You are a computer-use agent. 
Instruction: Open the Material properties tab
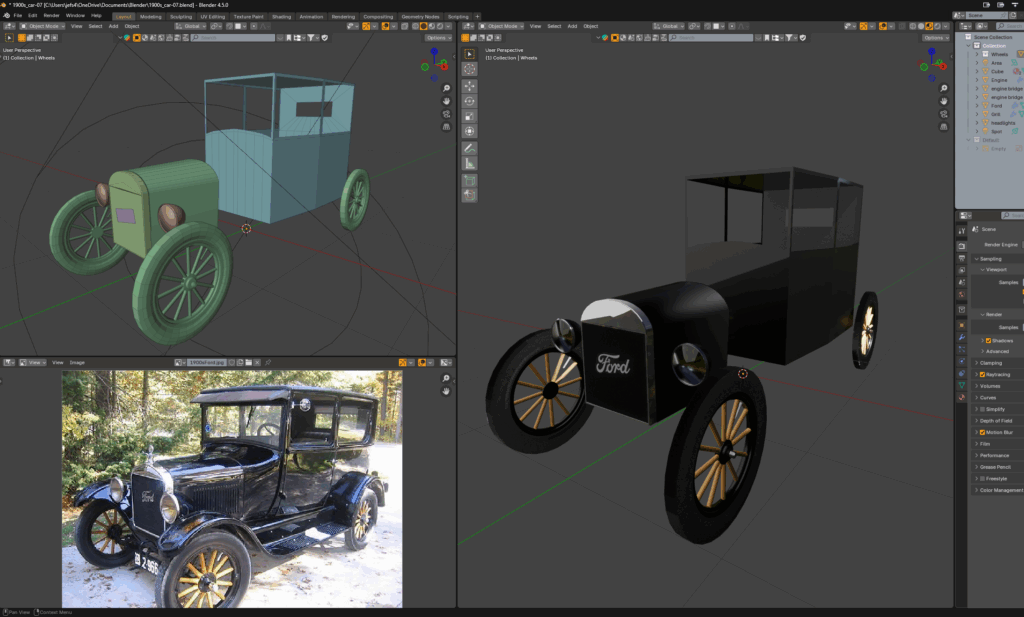(961, 397)
